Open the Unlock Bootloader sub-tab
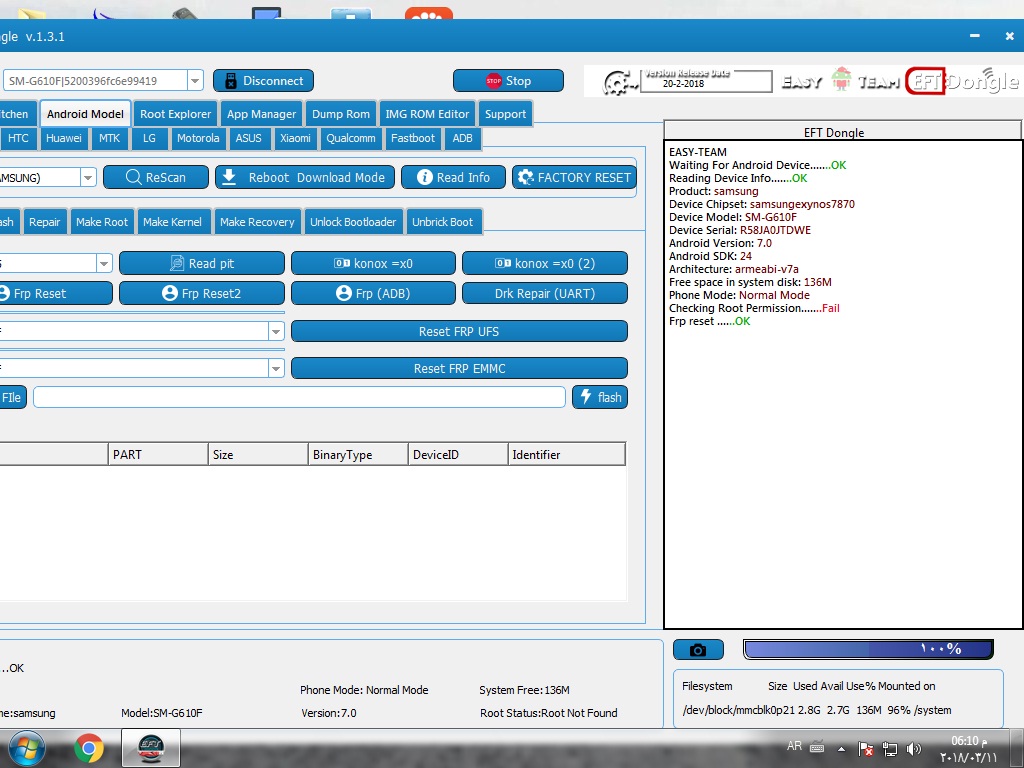1024x768 pixels. (353, 222)
